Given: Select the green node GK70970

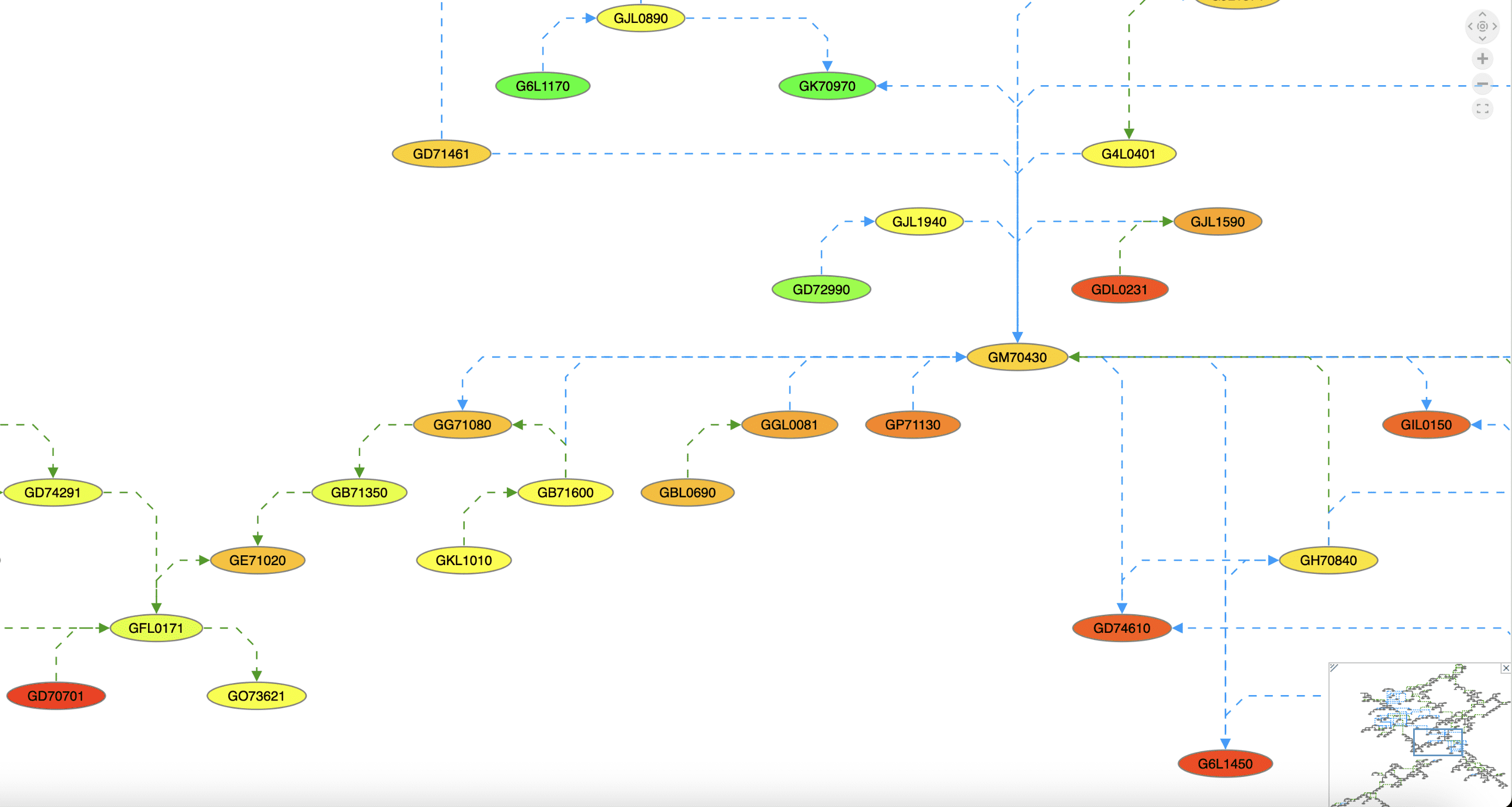Looking at the screenshot, I should 827,86.
